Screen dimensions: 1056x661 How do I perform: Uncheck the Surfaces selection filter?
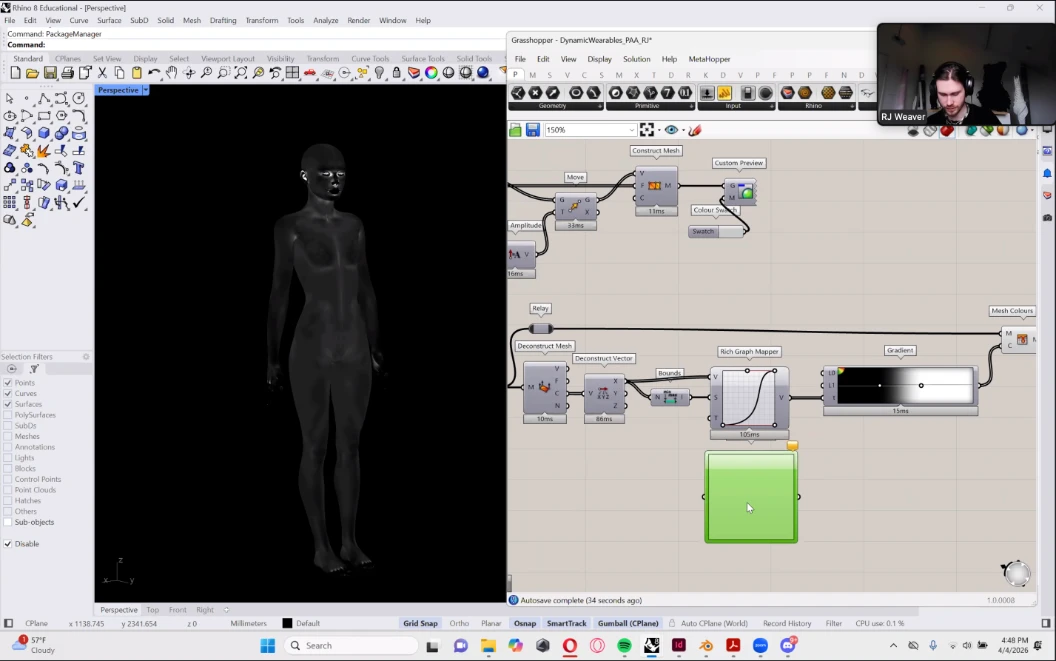[x=8, y=404]
